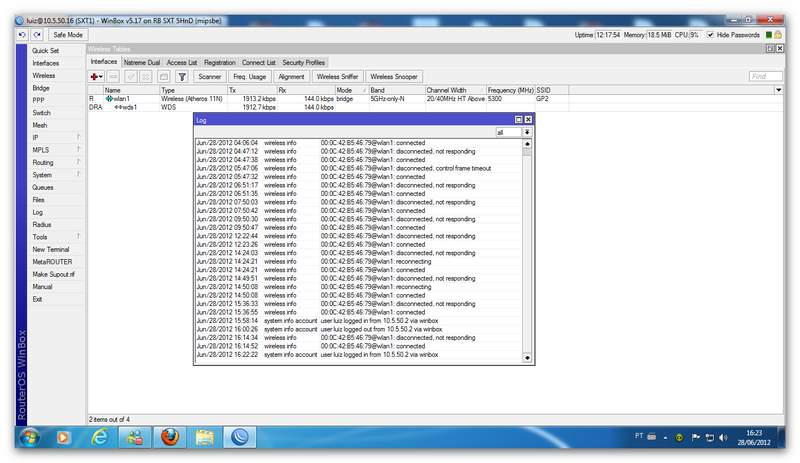The height and width of the screenshot is (463, 800).
Task: Open the Windows Start orb
Action: tap(29, 437)
